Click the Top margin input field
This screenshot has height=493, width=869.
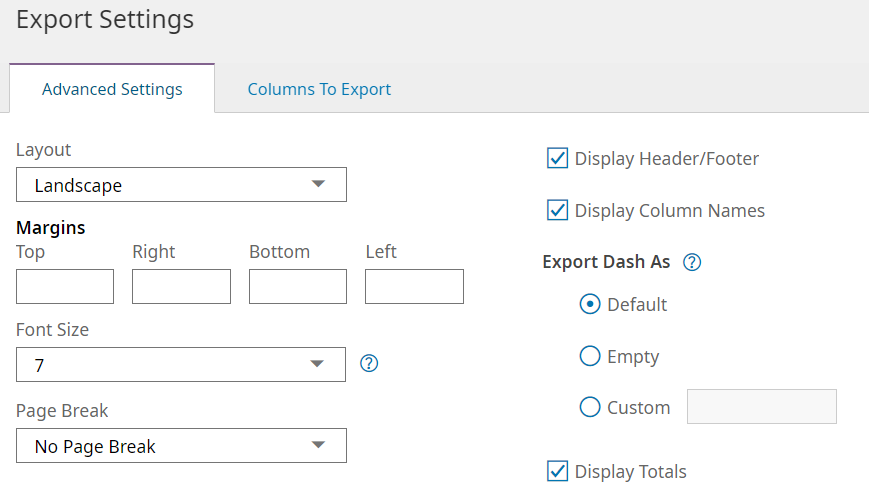pyautogui.click(x=65, y=286)
